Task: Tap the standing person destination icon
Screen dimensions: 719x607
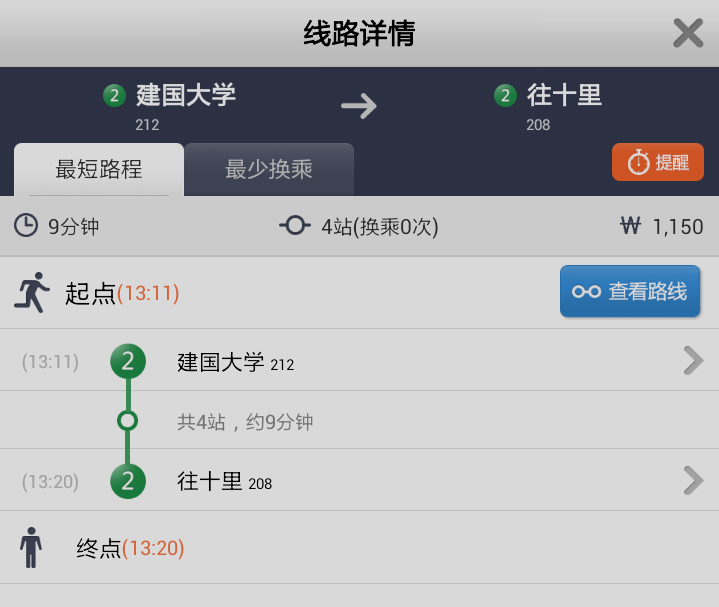Action: point(32,548)
